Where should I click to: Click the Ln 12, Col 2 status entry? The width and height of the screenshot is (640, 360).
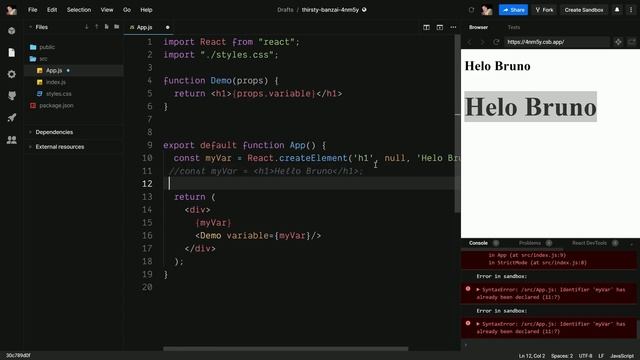[x=531, y=356]
